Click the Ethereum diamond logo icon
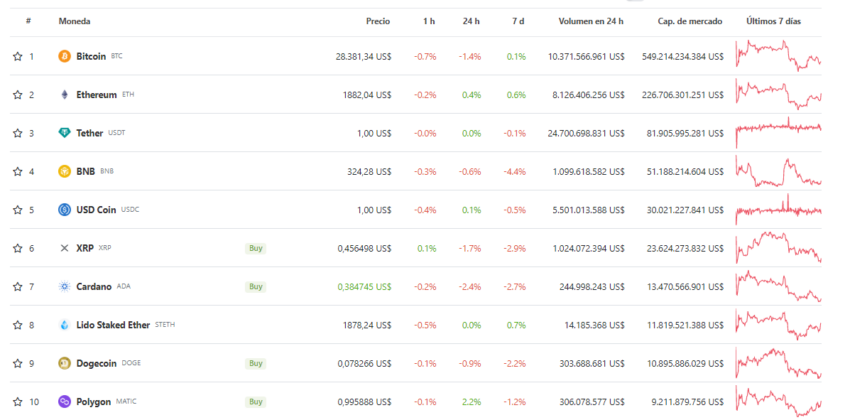The height and width of the screenshot is (420, 850). coord(65,95)
